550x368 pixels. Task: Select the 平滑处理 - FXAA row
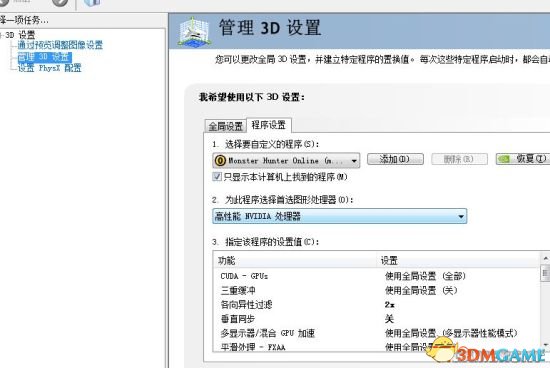(377, 347)
